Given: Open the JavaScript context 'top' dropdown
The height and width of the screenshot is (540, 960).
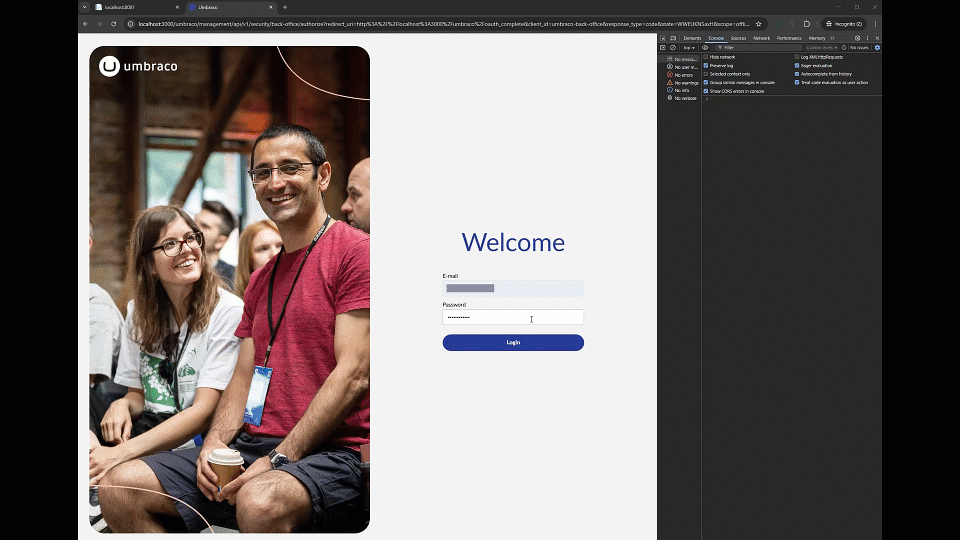Looking at the screenshot, I should [689, 47].
